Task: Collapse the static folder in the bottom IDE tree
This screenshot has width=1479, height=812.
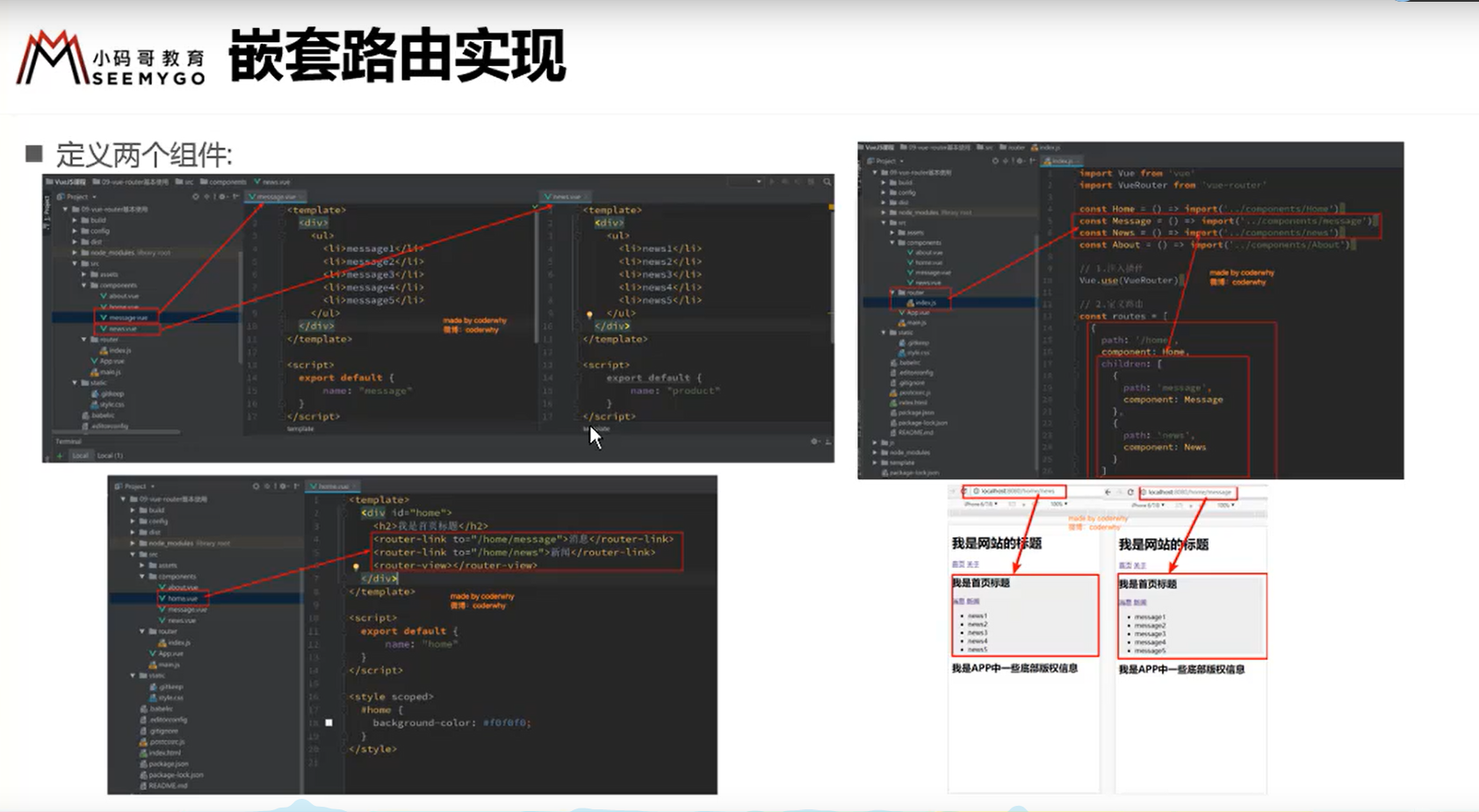Action: point(133,675)
